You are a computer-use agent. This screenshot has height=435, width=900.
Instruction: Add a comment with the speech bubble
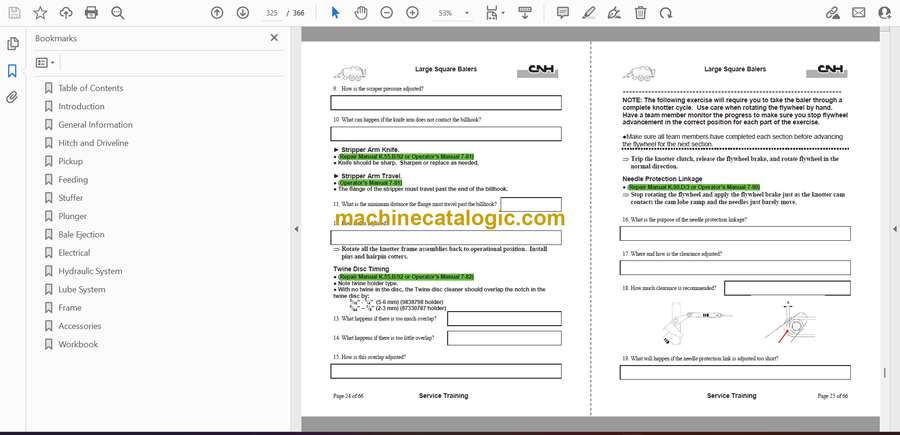[x=562, y=13]
